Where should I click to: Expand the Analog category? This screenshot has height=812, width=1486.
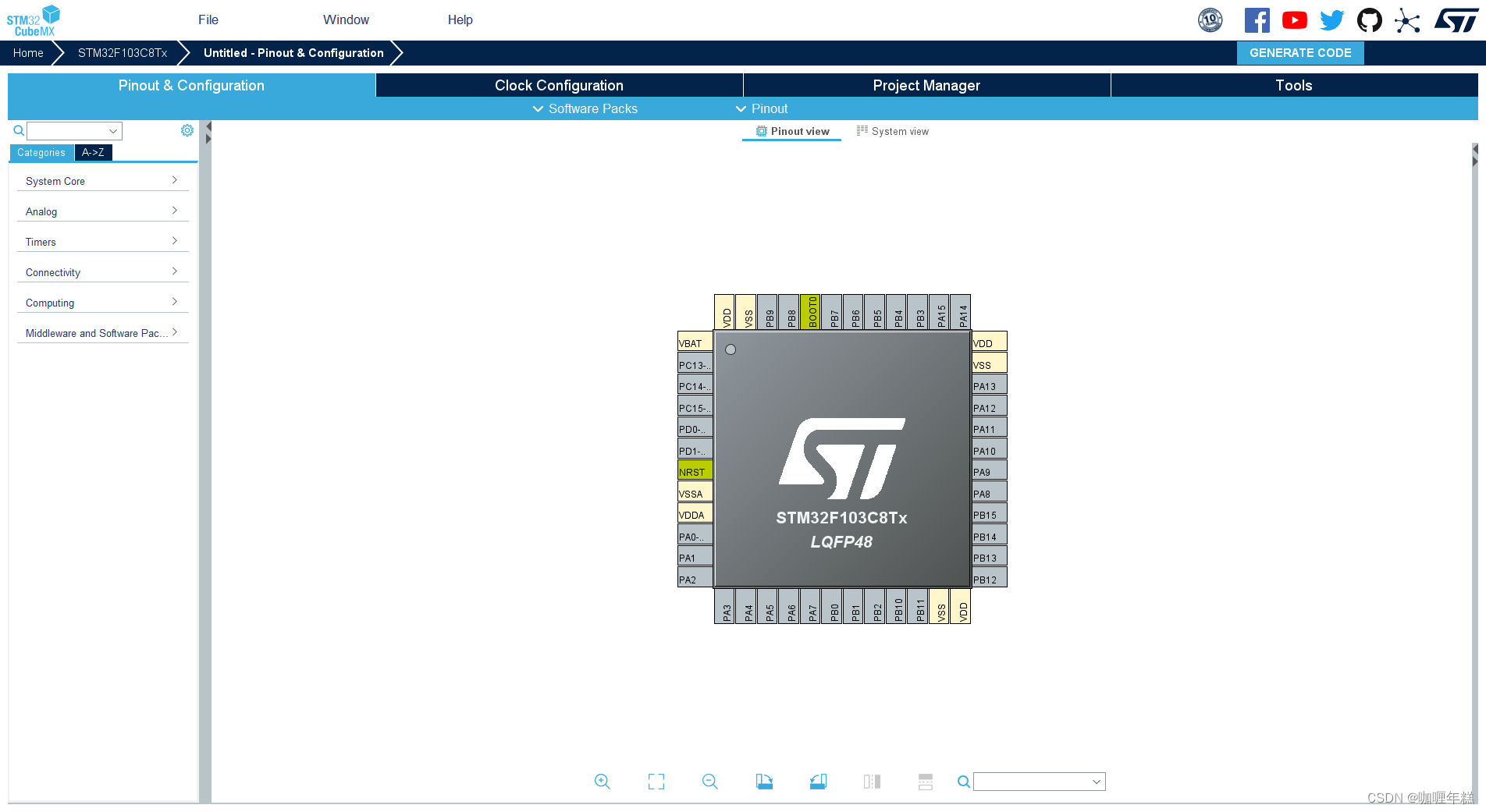click(x=102, y=211)
